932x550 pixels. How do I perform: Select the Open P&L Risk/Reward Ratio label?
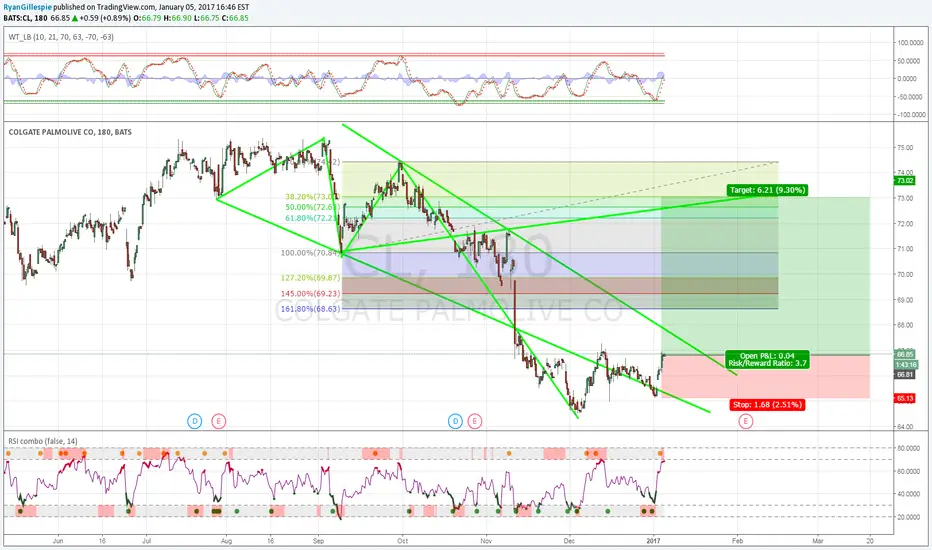click(767, 359)
